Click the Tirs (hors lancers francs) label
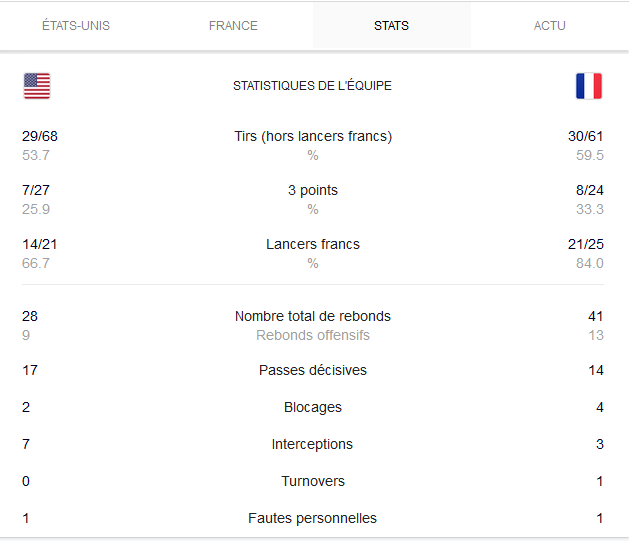Viewport: 629px width, 541px height. click(x=313, y=136)
